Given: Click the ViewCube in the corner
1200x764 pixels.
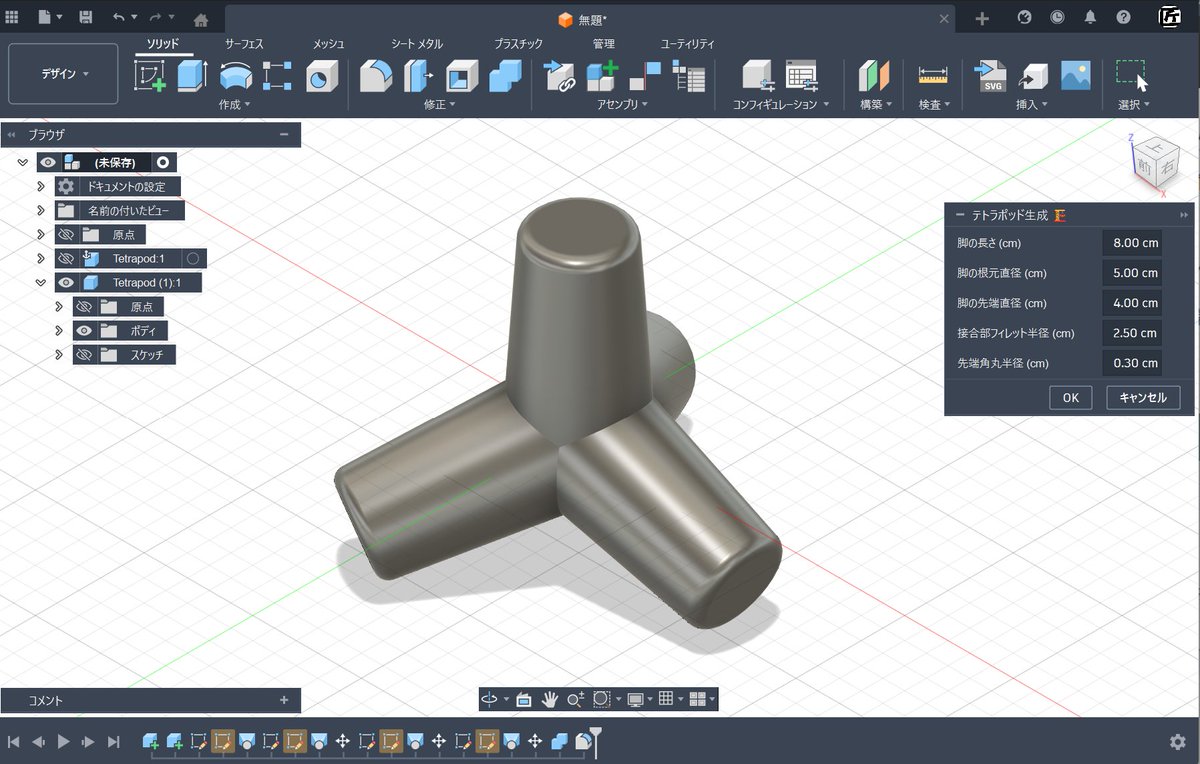Looking at the screenshot, I should (1156, 164).
